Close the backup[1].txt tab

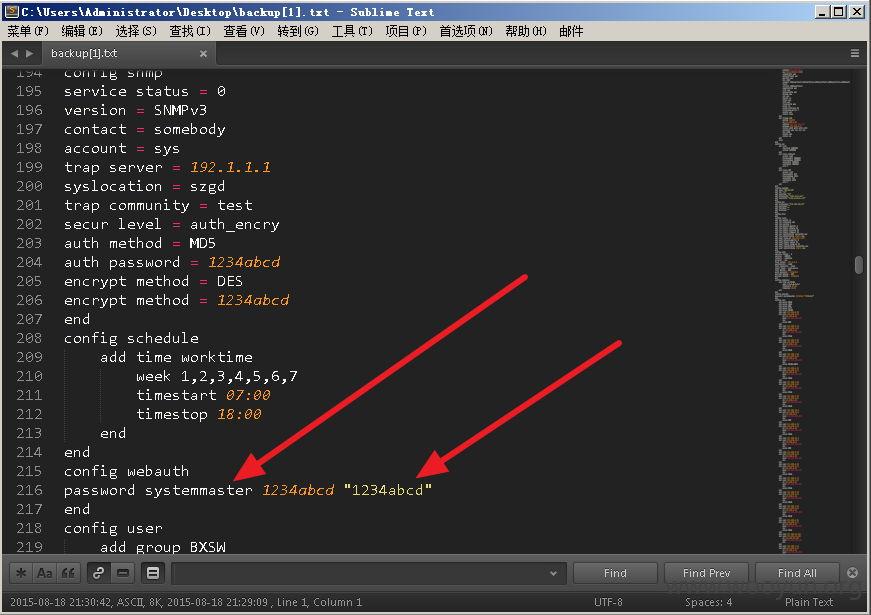(x=203, y=54)
